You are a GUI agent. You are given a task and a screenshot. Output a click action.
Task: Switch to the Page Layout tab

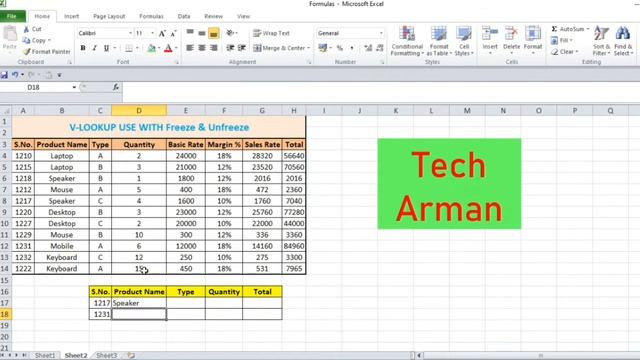point(109,16)
